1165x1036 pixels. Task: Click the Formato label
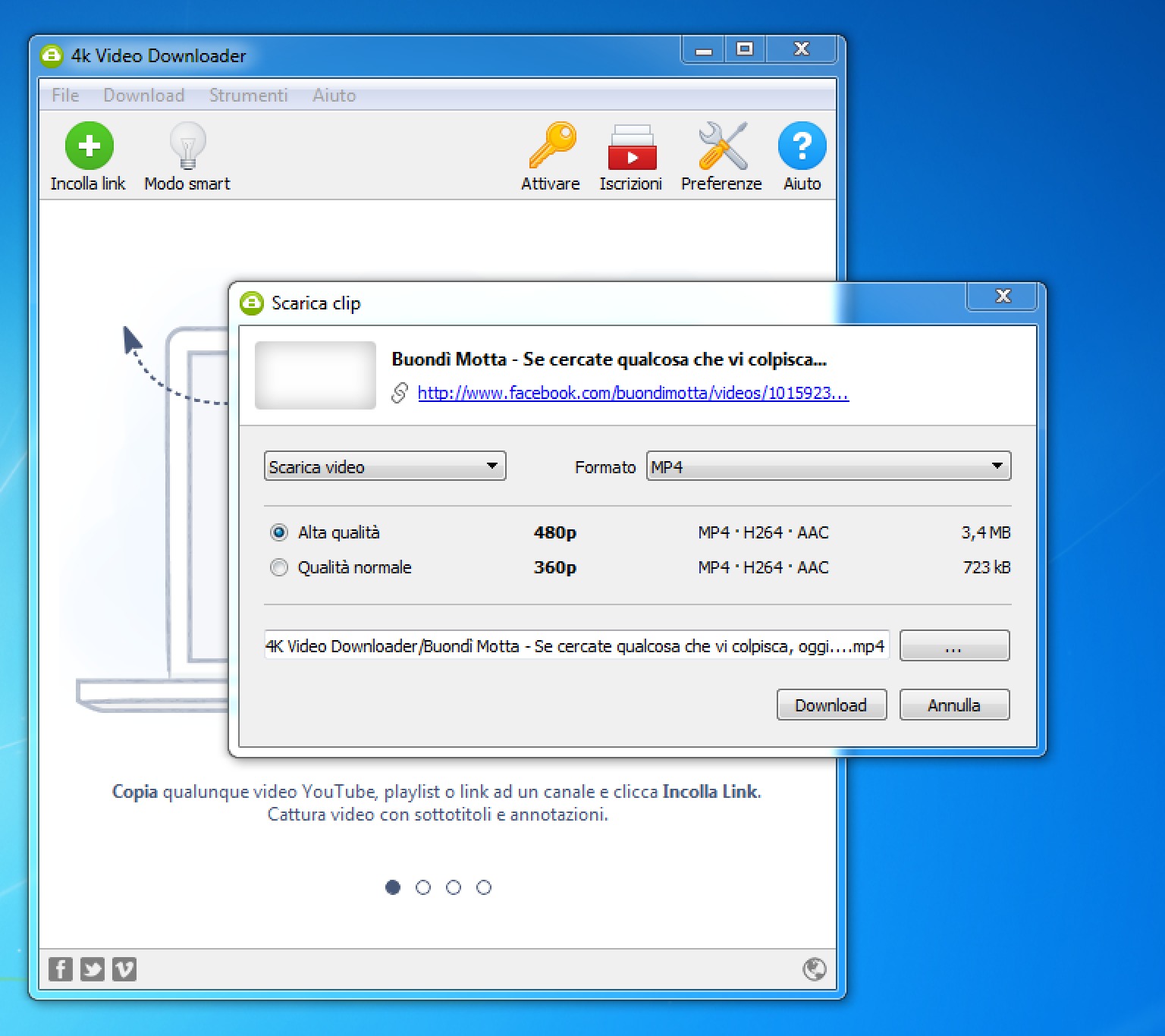click(x=604, y=467)
